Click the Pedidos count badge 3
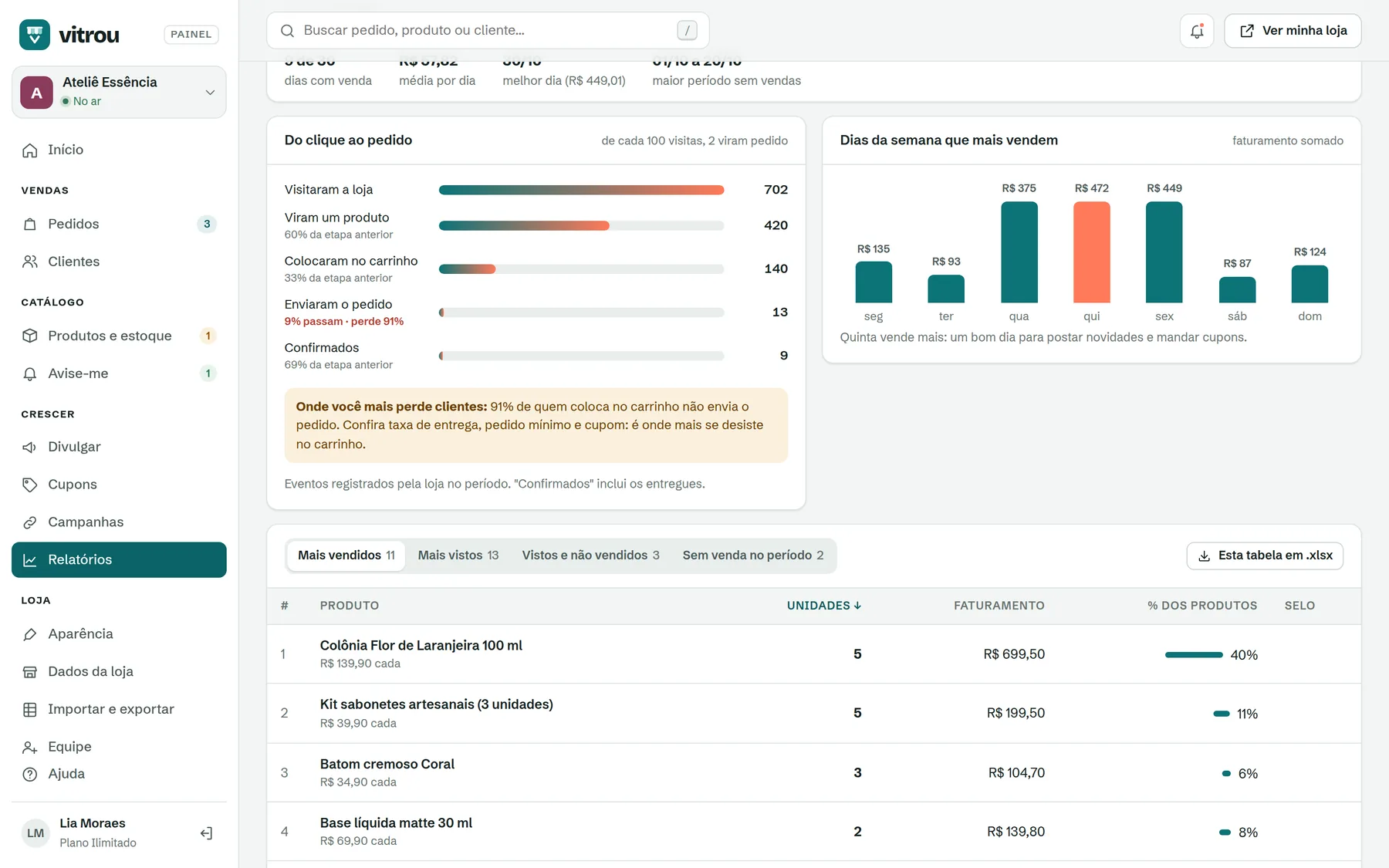This screenshot has width=1389, height=868. (207, 225)
